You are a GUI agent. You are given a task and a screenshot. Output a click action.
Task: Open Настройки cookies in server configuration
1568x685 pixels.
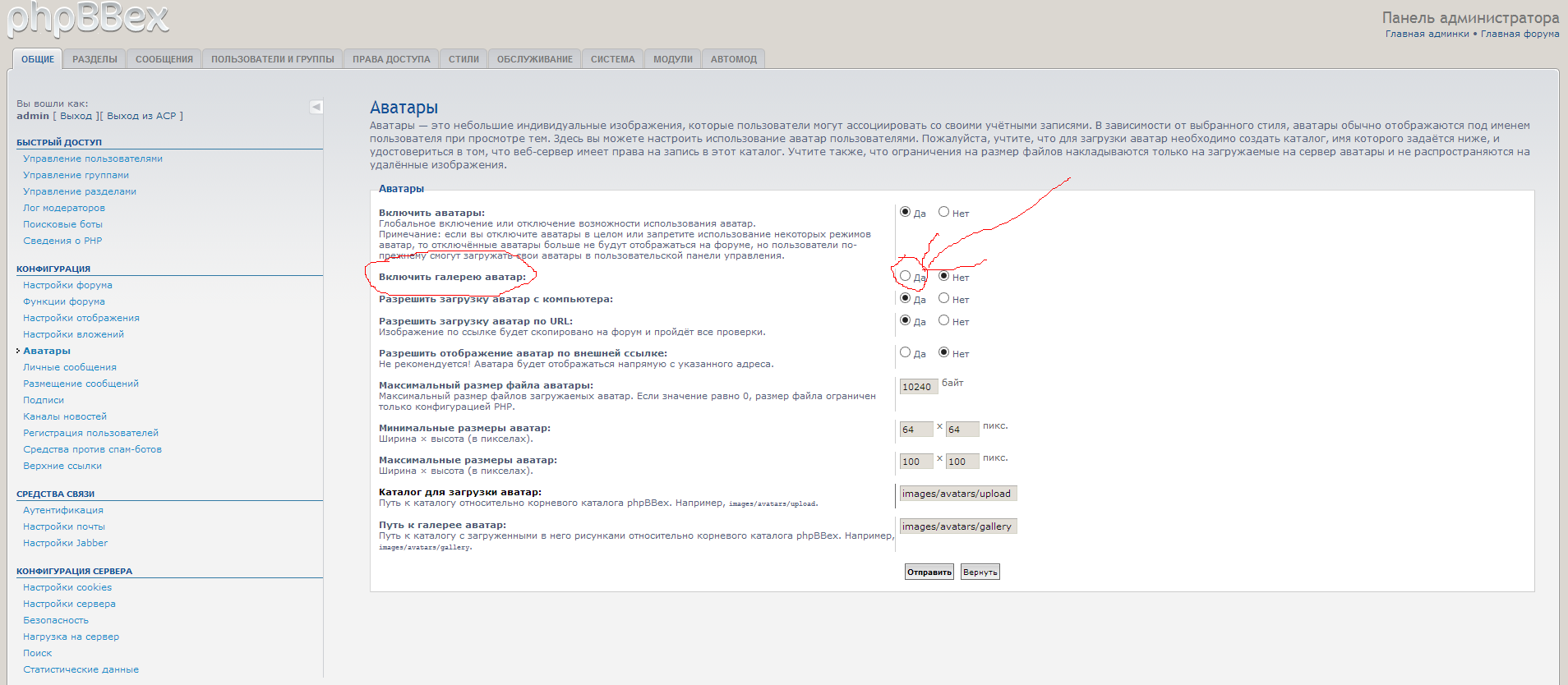coord(67,587)
